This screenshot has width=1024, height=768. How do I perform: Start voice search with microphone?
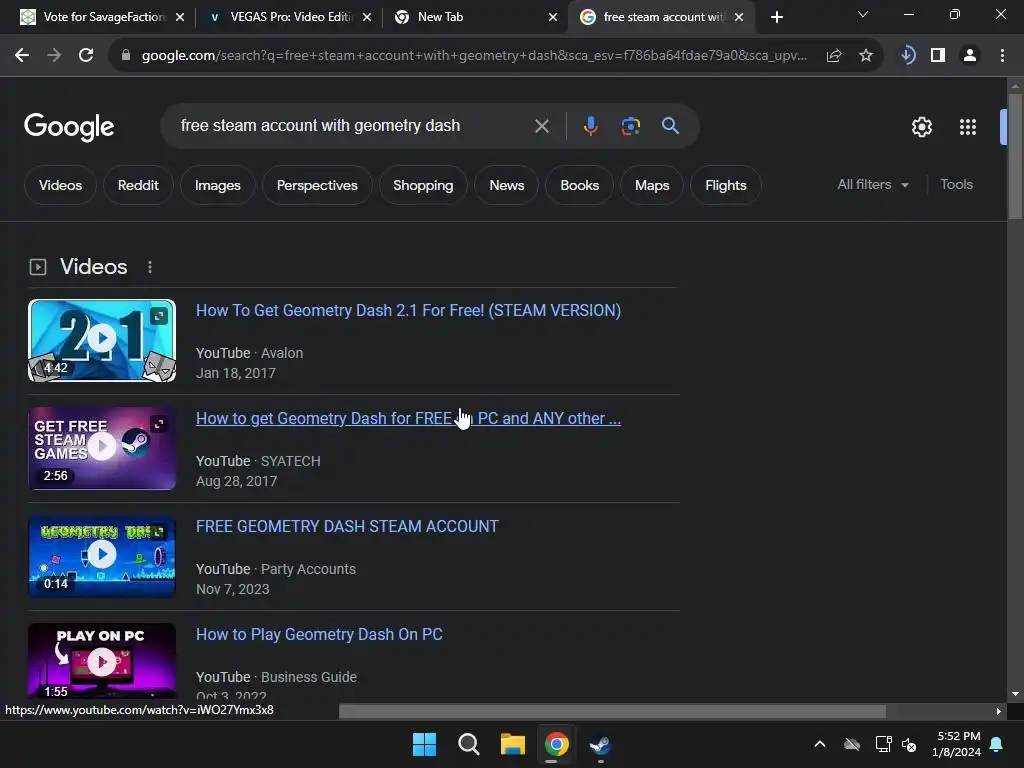590,125
